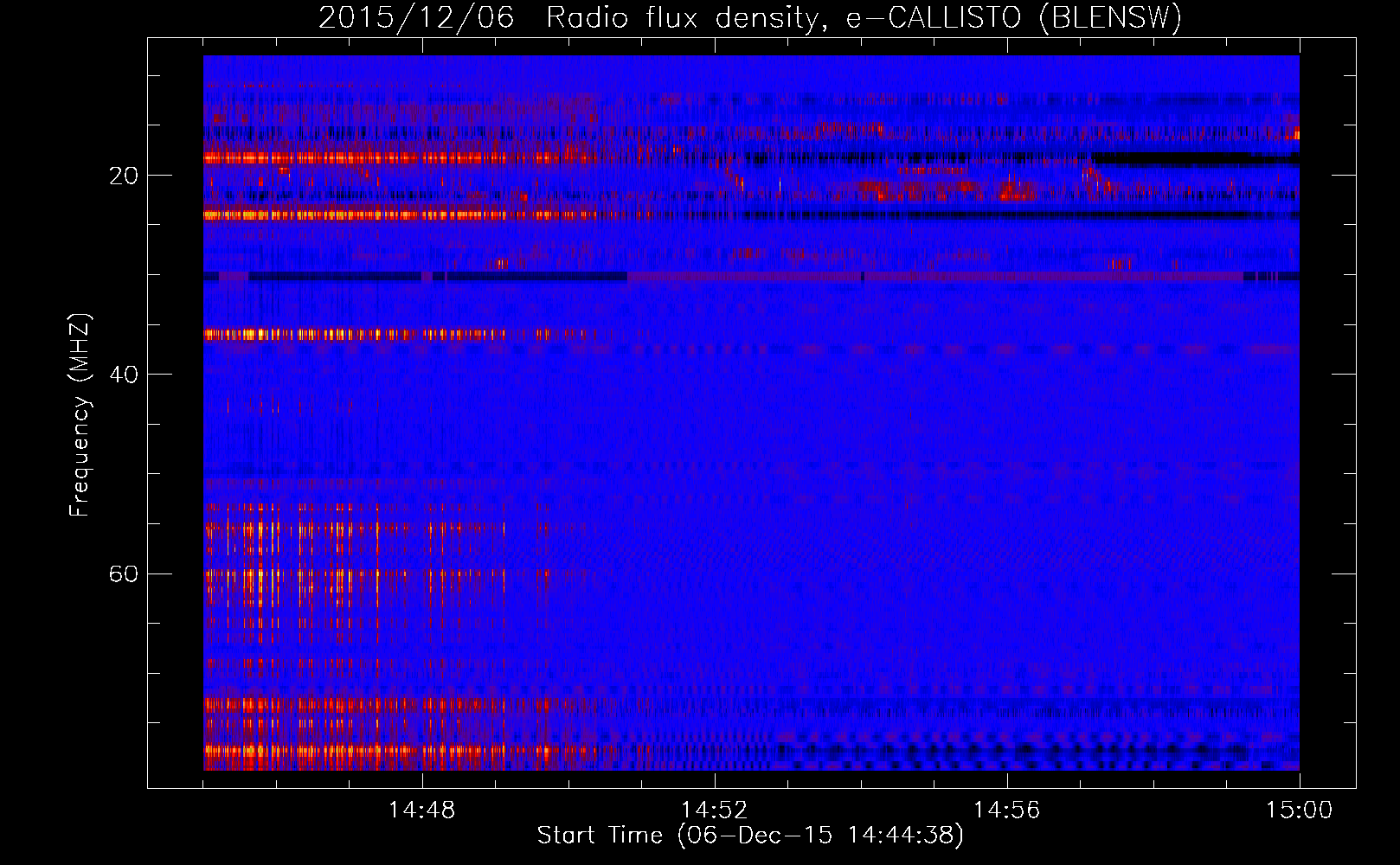The height and width of the screenshot is (865, 1400).
Task: Click the '60' frequency tick label
Action: (124, 574)
